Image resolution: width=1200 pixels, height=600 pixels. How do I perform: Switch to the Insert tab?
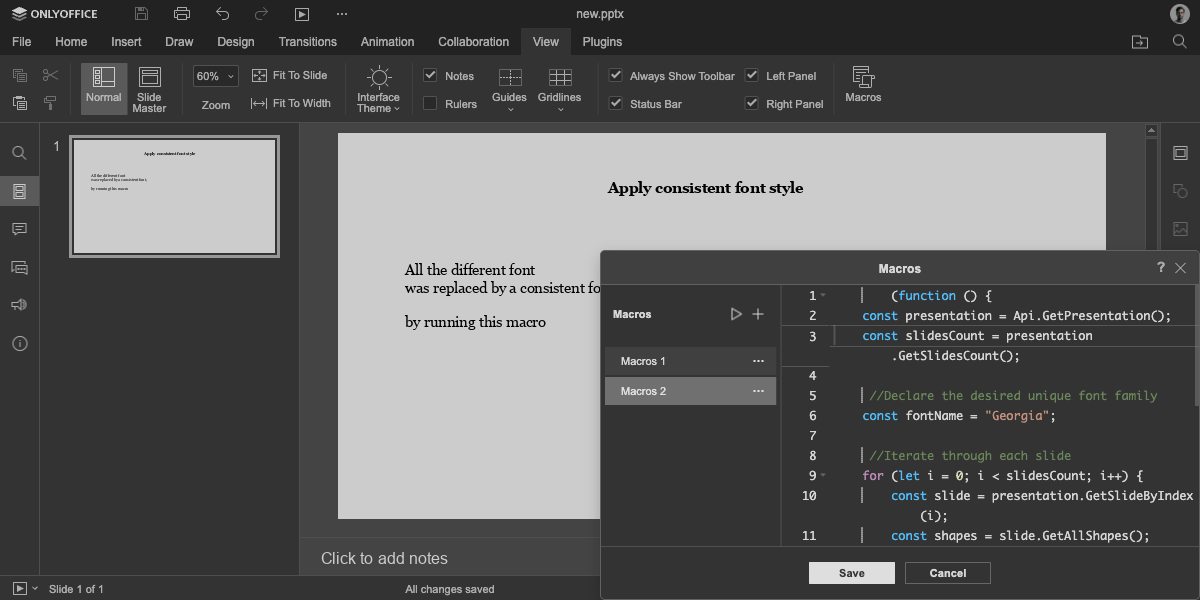point(126,42)
